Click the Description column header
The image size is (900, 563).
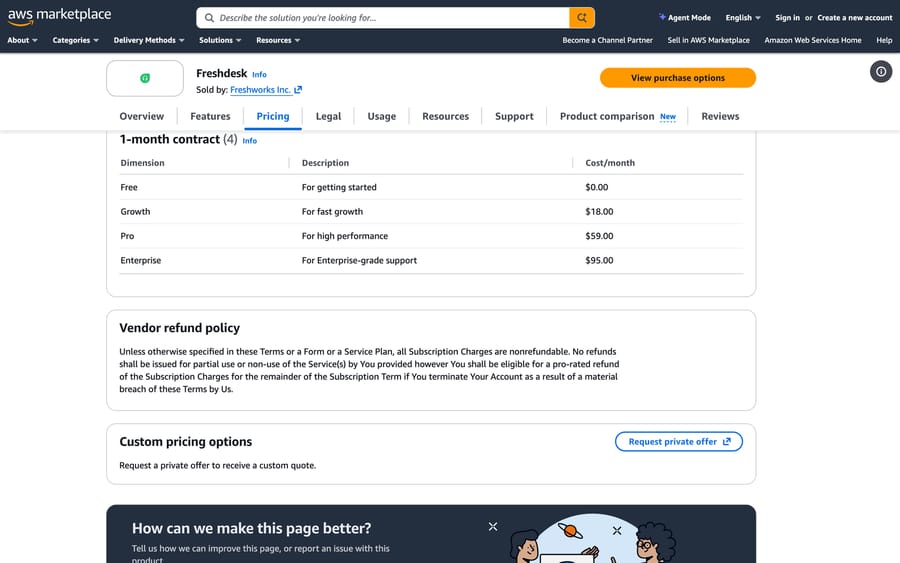325,163
